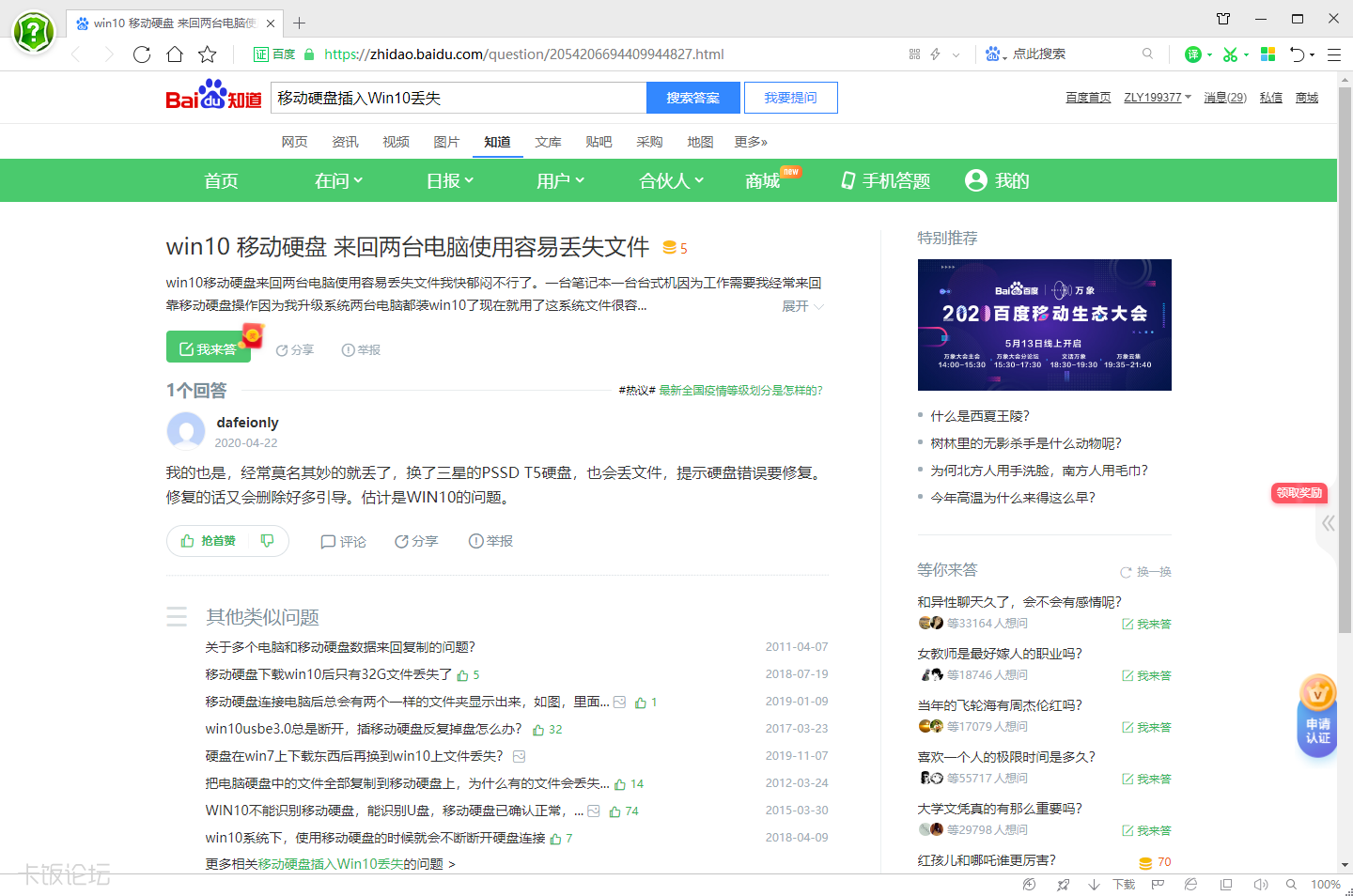Open the 申请认证 floating badge
The image size is (1353, 896).
pos(1317,717)
